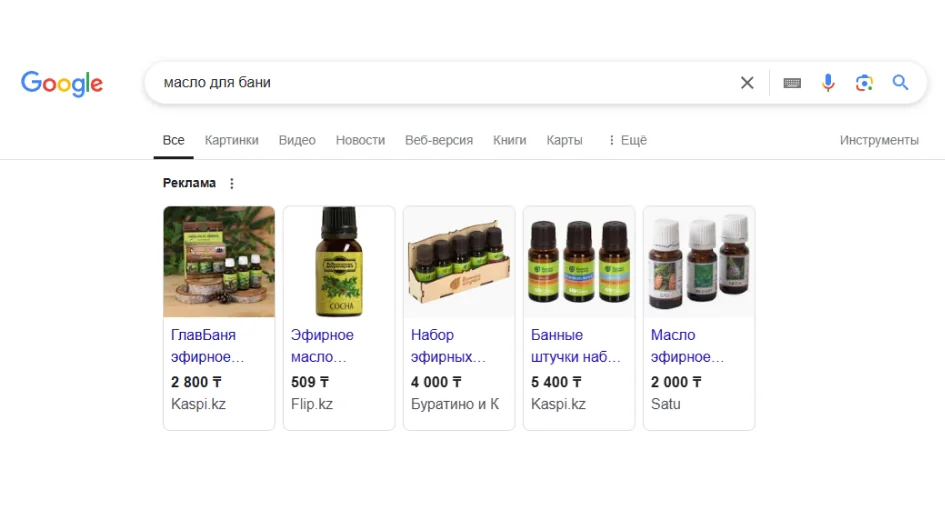Open the on-screen keyboard icon
The image size is (945, 520).
pos(792,83)
